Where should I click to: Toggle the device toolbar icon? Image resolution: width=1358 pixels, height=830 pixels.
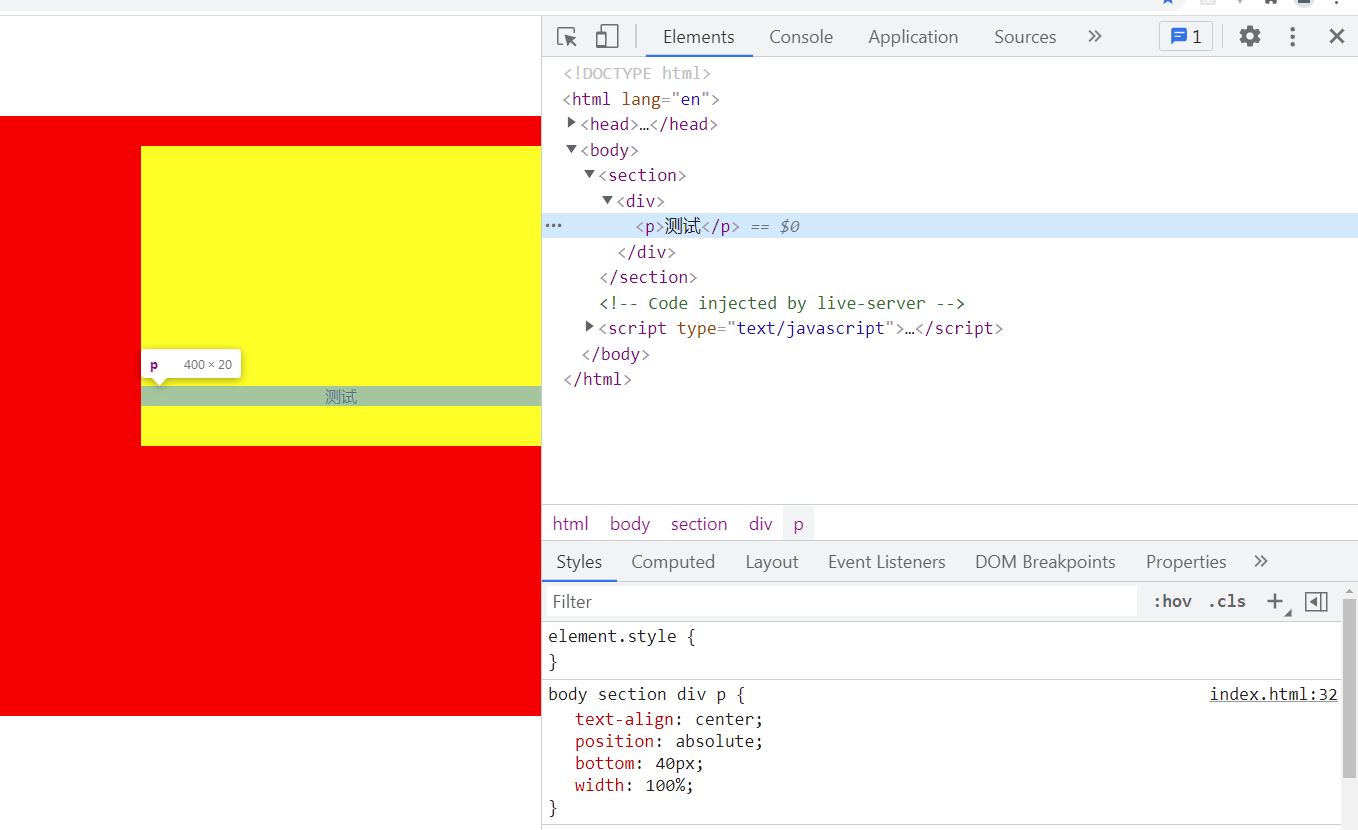(606, 37)
